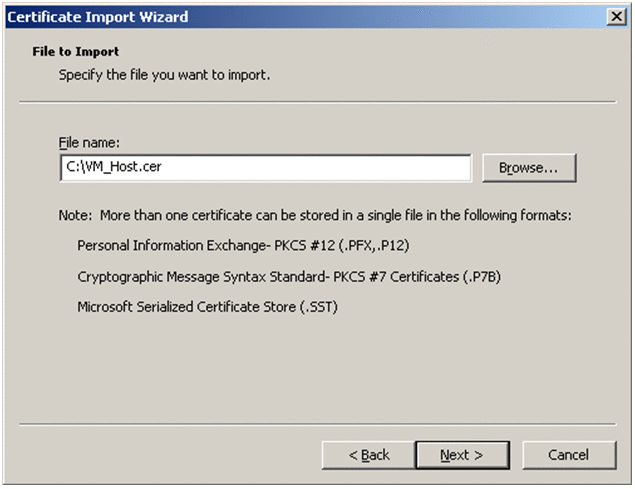Click the File name: label
The image size is (635, 489).
[89, 143]
